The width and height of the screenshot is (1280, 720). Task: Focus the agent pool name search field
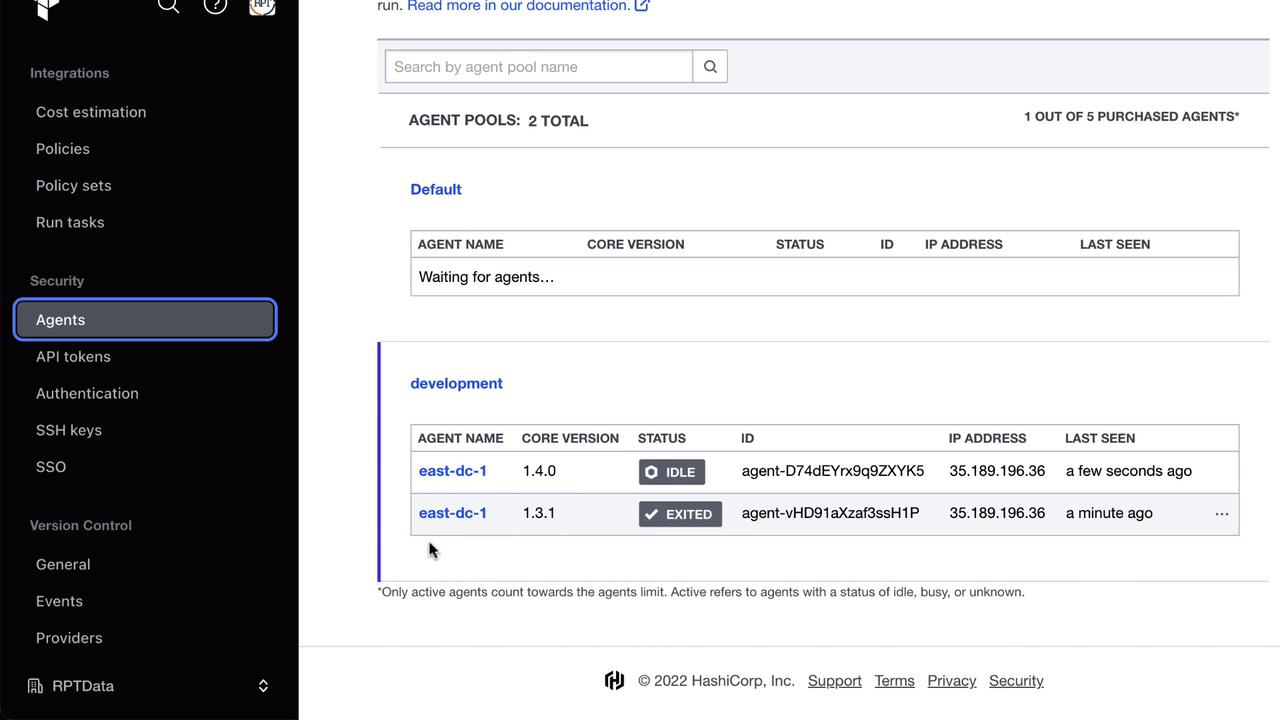tap(538, 67)
